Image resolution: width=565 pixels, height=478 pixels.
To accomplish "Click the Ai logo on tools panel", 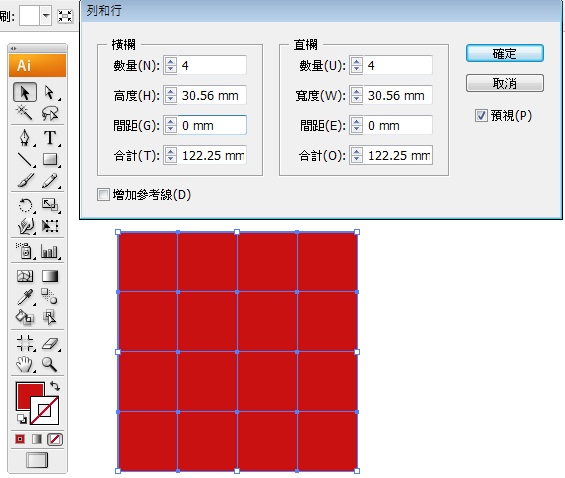I will tap(37, 65).
